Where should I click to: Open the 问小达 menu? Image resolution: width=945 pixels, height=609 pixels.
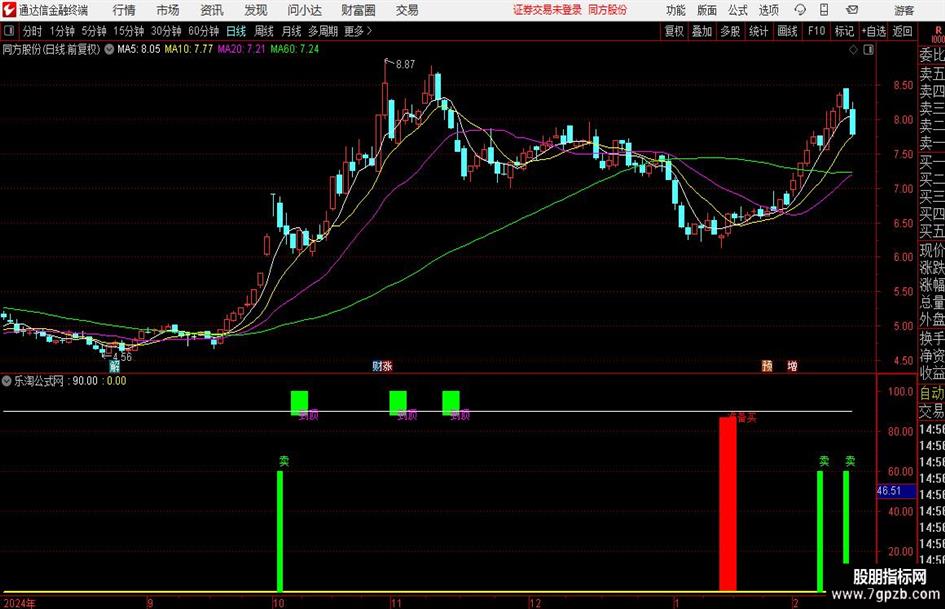tap(304, 10)
